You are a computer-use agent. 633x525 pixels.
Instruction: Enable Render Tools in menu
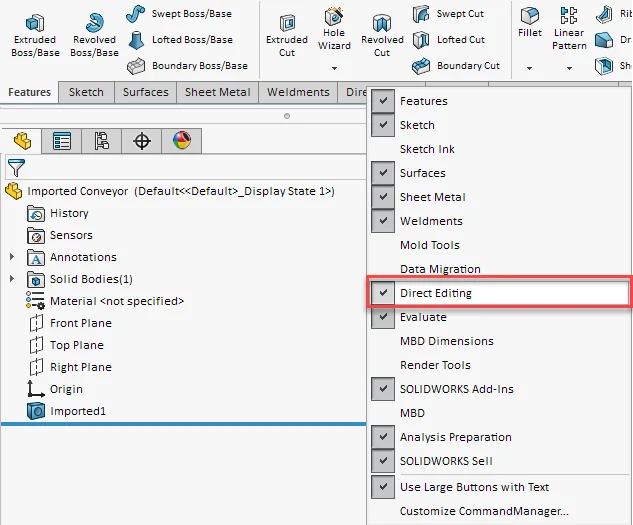pos(499,365)
